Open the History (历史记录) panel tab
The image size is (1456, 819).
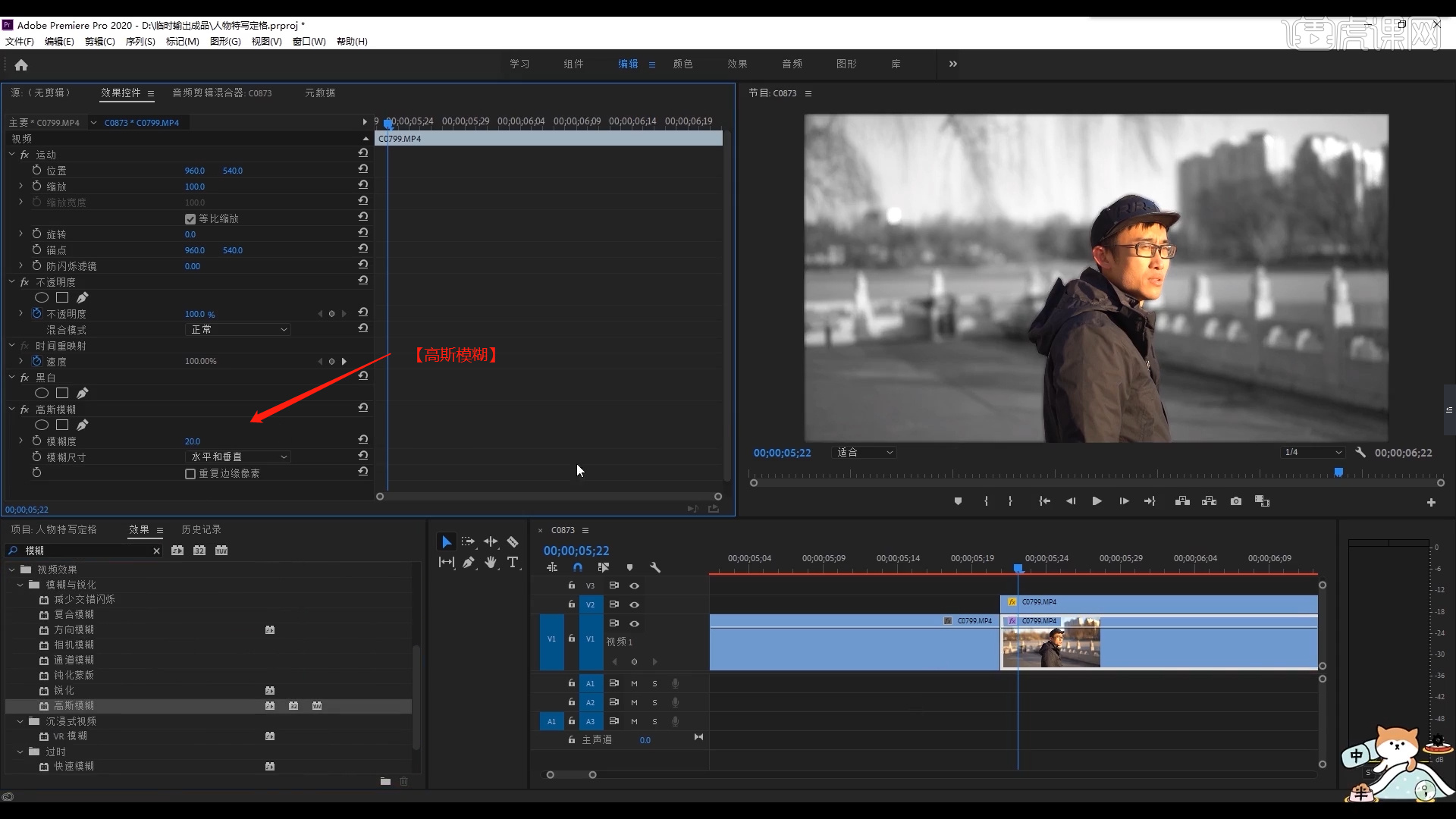click(x=201, y=529)
